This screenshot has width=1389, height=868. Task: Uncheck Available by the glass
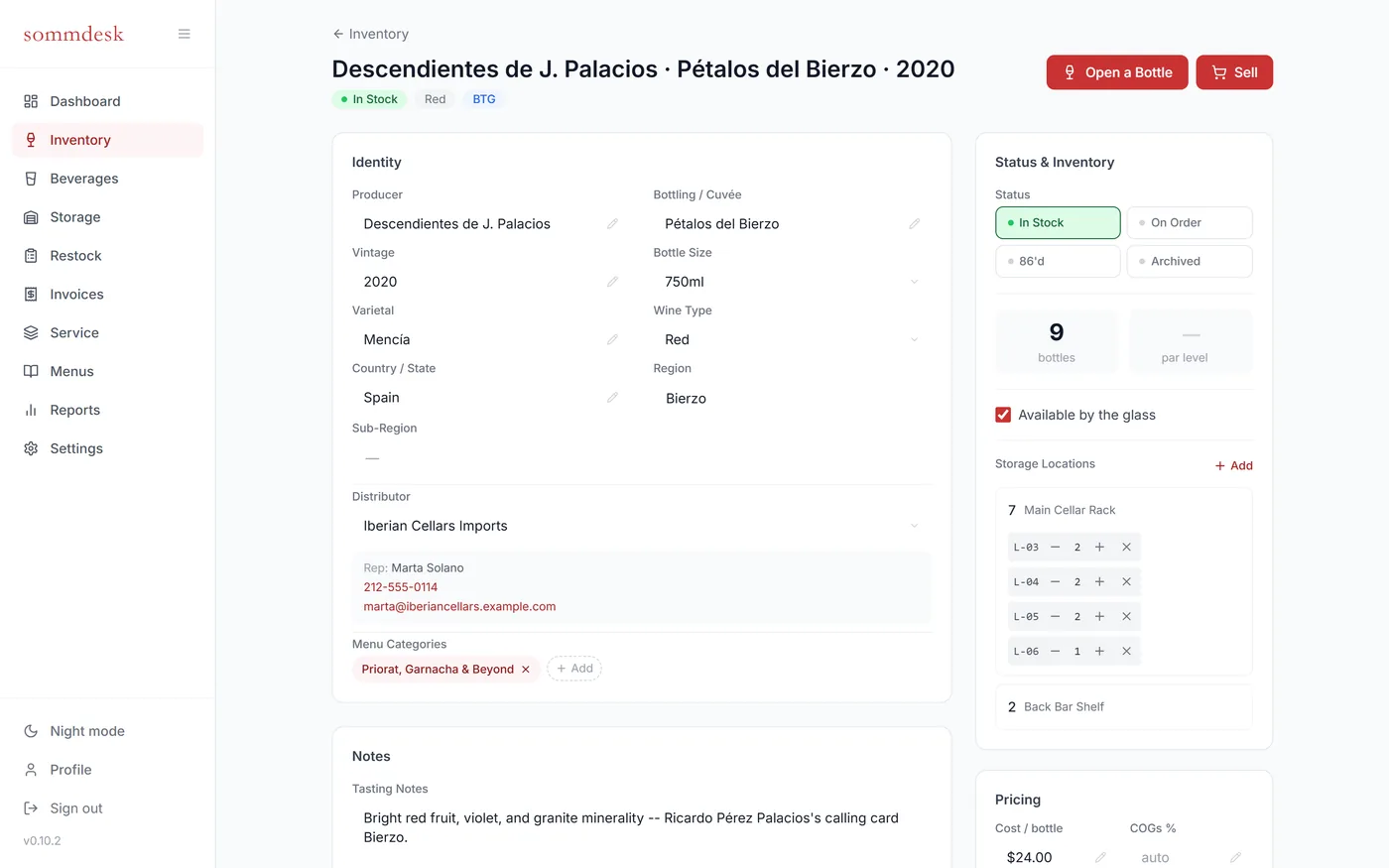pyautogui.click(x=1003, y=415)
